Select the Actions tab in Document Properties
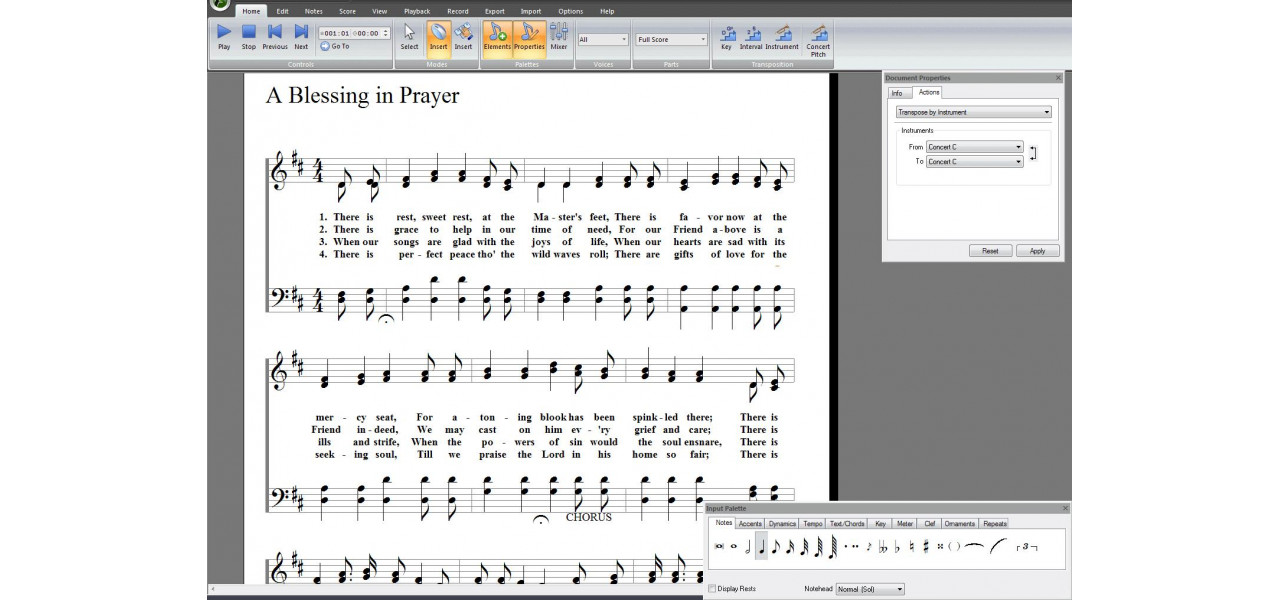The height and width of the screenshot is (600, 1280). coord(929,92)
